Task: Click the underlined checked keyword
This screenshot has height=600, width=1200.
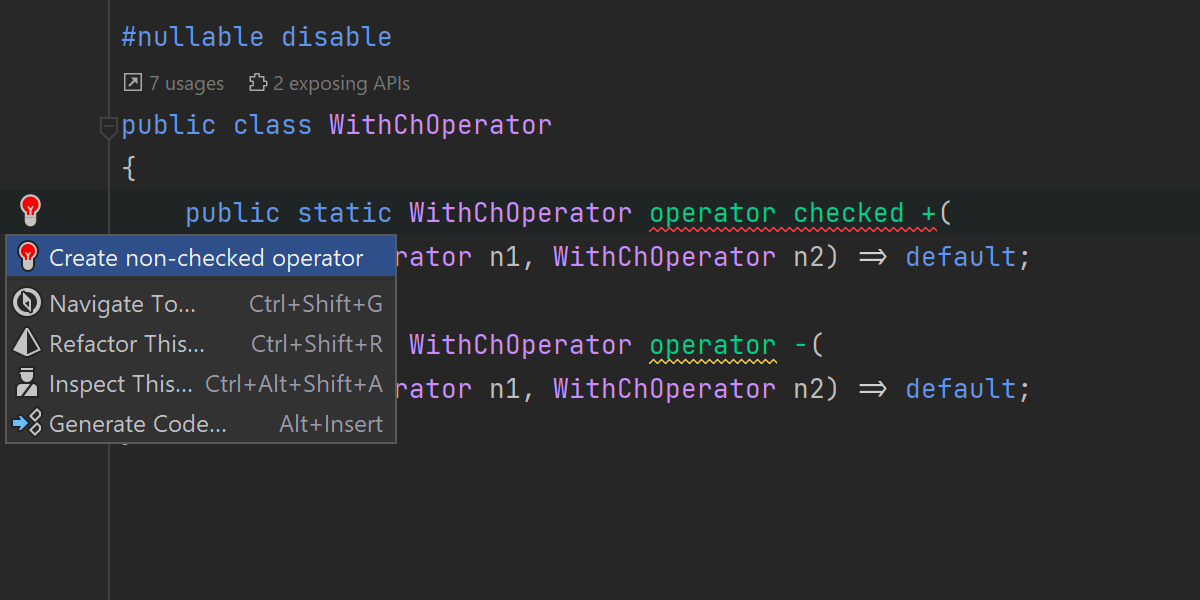Action: click(848, 213)
